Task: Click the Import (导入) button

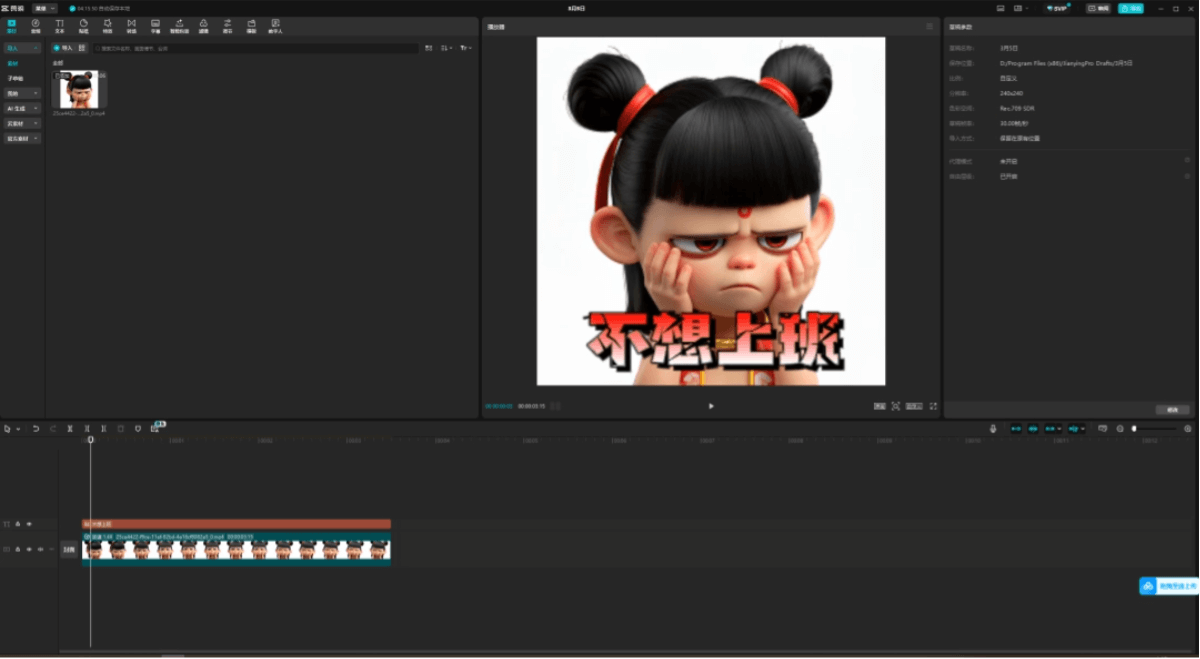Action: 64,48
